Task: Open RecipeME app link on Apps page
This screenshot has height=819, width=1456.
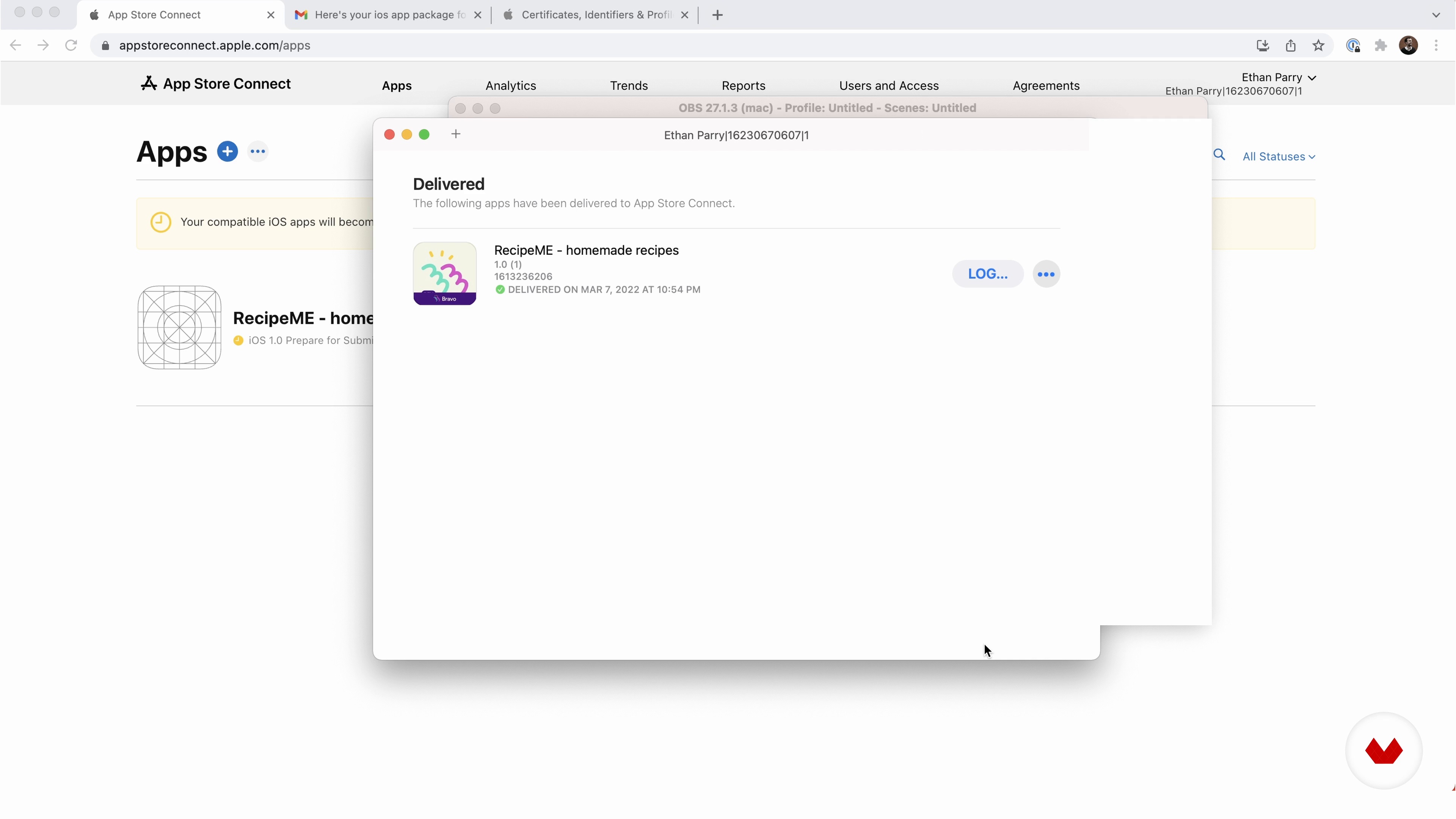Action: [303, 318]
